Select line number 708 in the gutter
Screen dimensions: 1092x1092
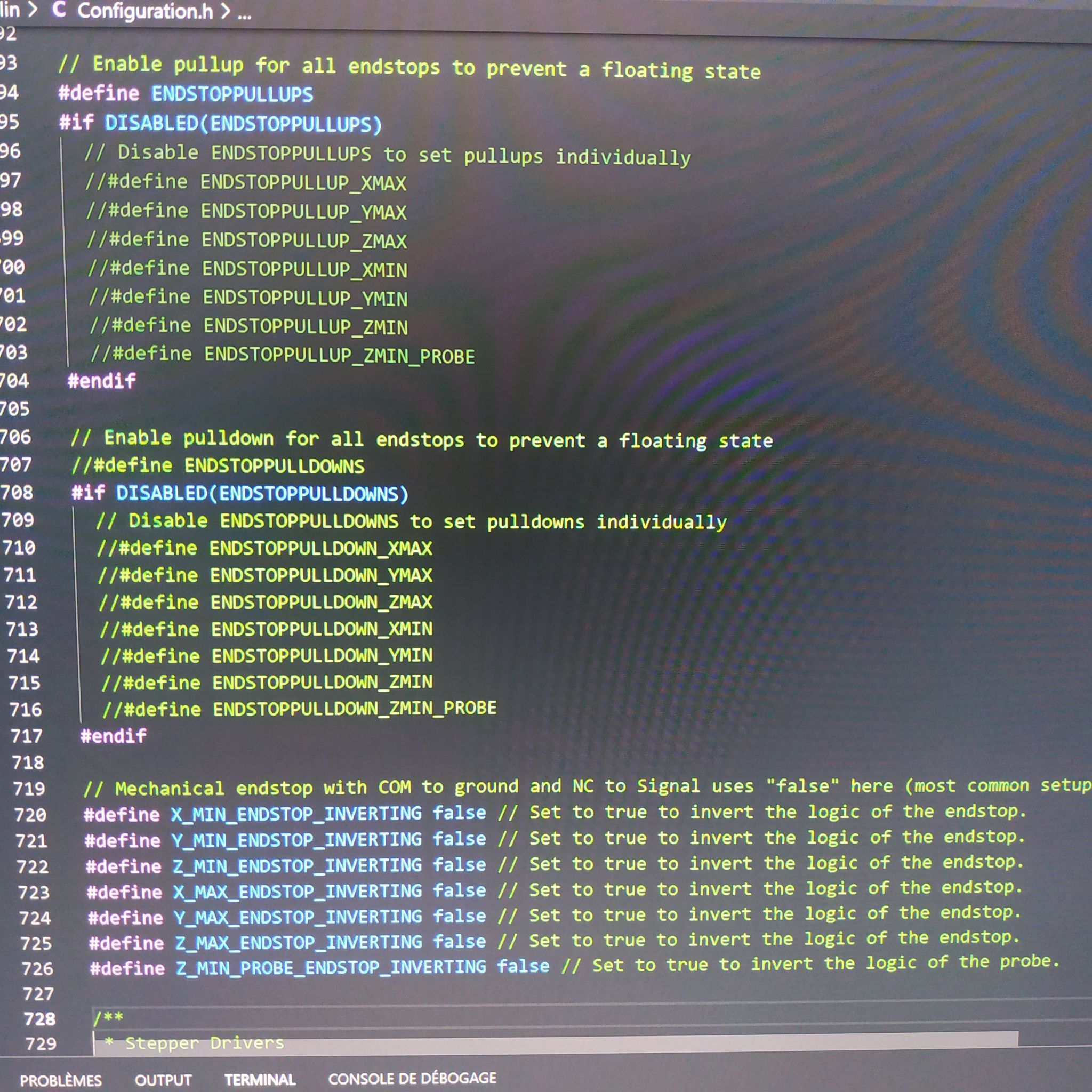(x=17, y=492)
